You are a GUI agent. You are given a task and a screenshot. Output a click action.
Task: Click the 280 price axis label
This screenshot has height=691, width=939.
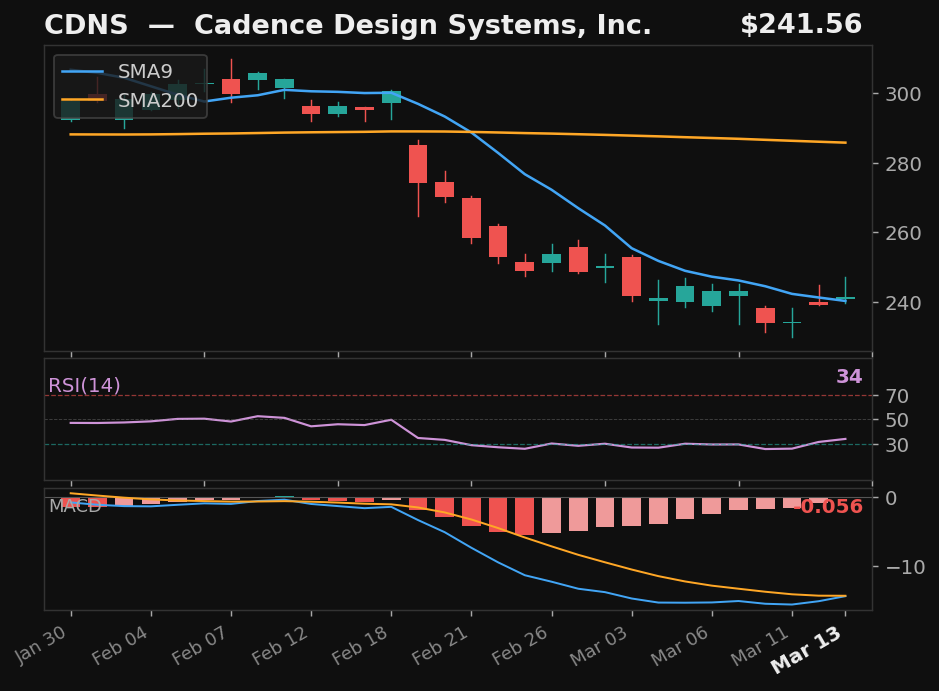903,163
